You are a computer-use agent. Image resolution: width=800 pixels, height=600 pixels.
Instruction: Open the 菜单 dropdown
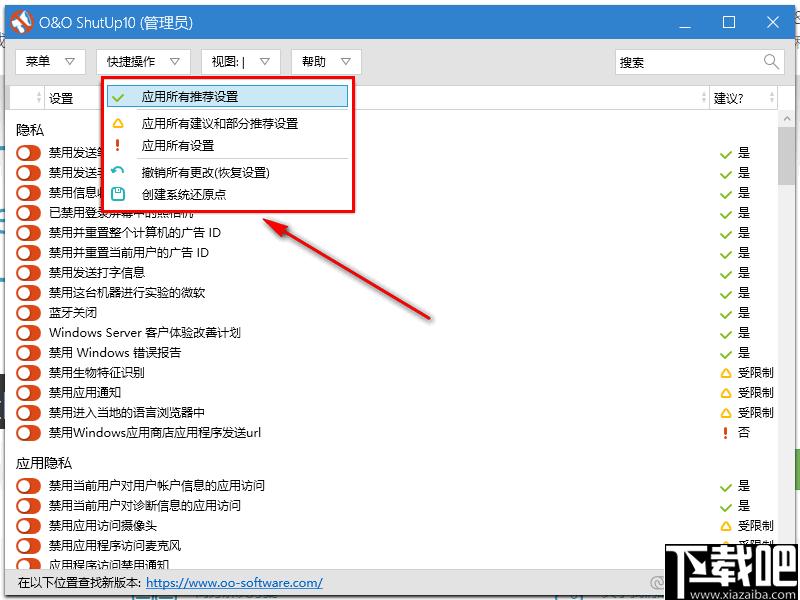(50, 62)
